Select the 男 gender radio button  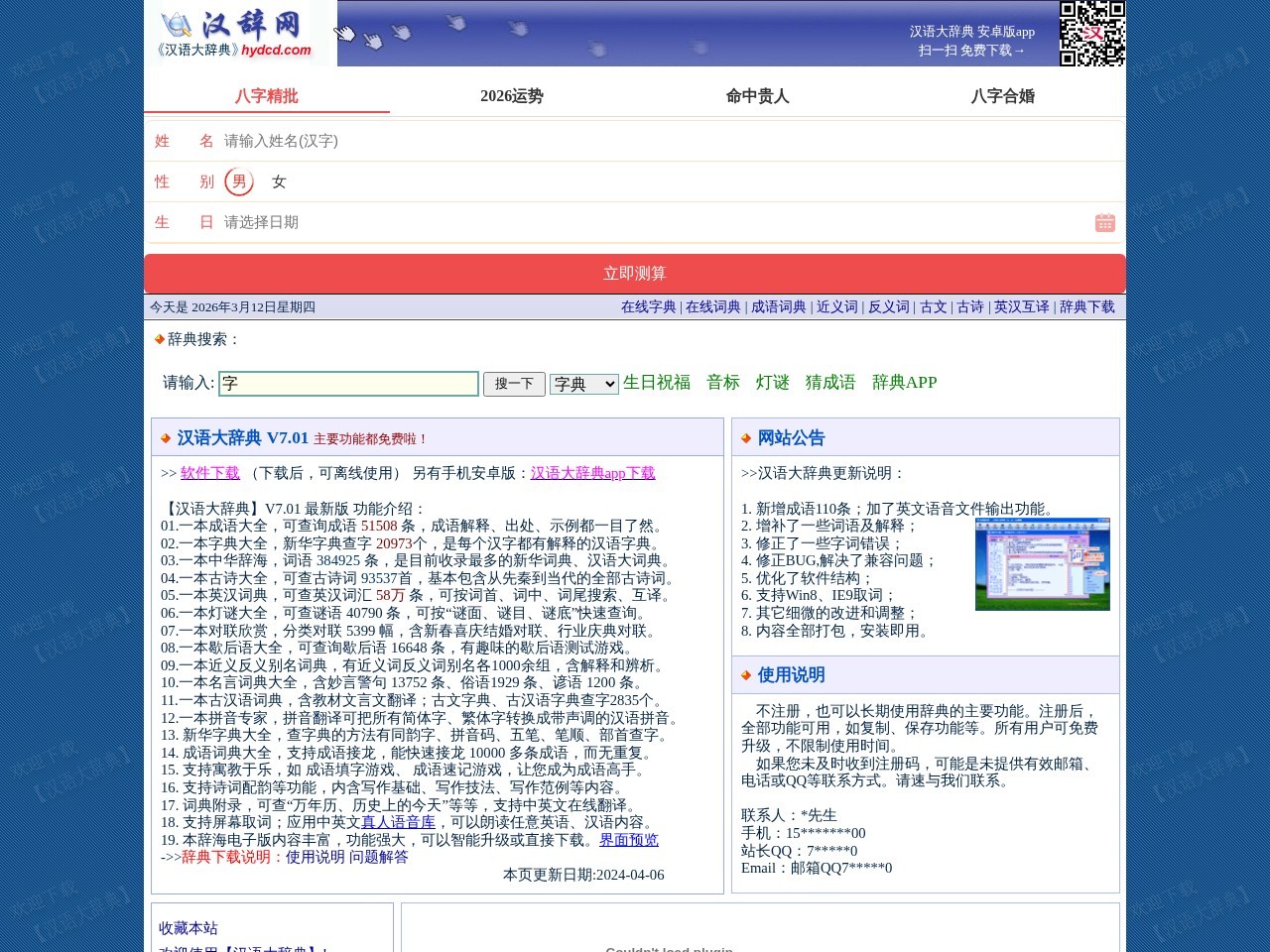[x=238, y=181]
